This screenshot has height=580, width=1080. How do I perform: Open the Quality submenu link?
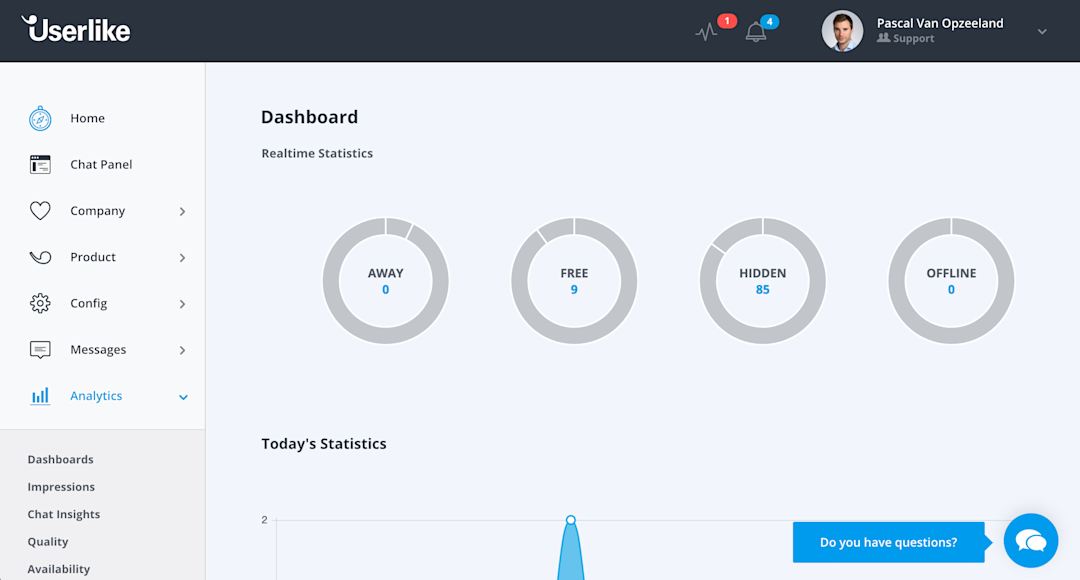click(x=48, y=542)
